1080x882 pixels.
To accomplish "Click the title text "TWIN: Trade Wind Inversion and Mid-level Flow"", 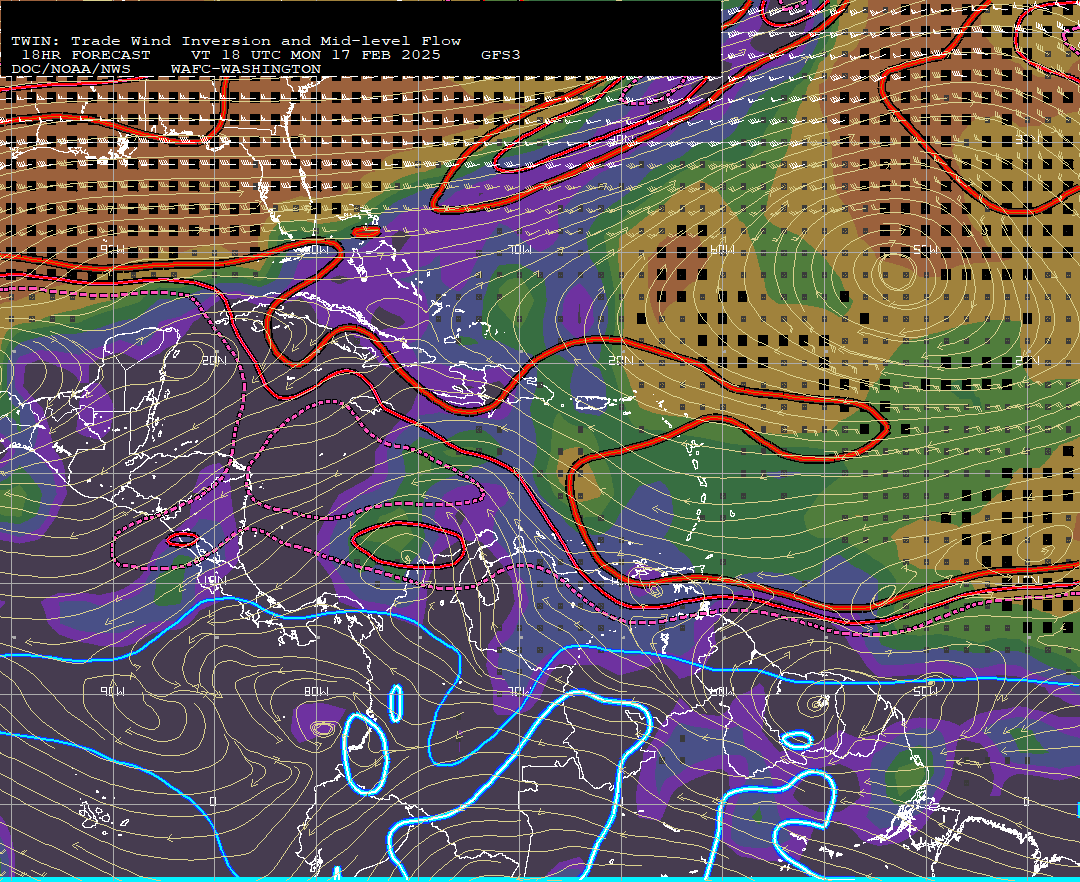I will pos(236,41).
